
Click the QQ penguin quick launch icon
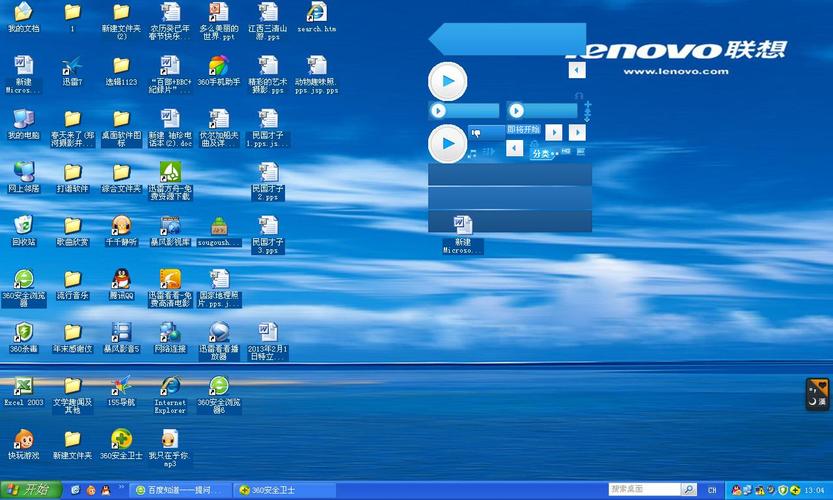[106, 490]
